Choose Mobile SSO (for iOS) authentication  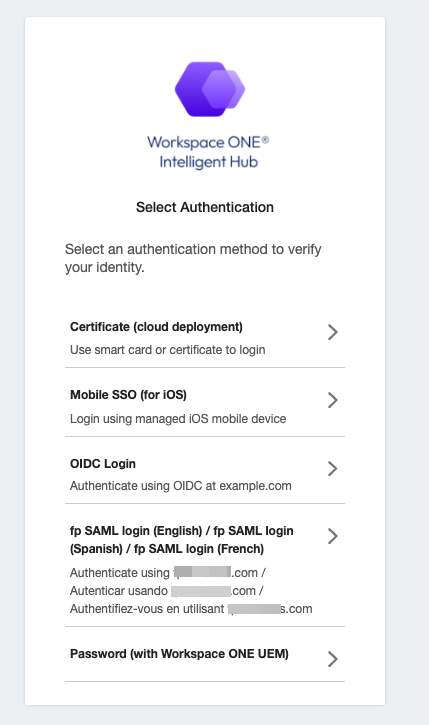129,395
